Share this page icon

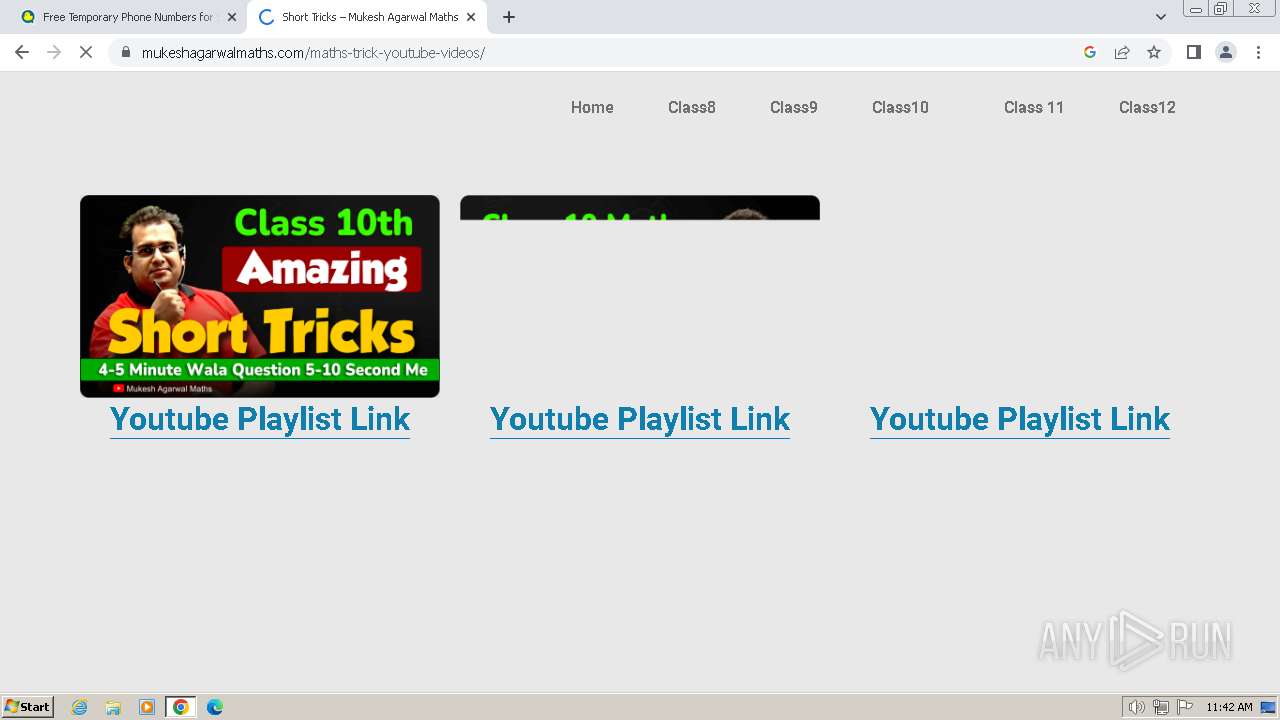tap(1122, 52)
